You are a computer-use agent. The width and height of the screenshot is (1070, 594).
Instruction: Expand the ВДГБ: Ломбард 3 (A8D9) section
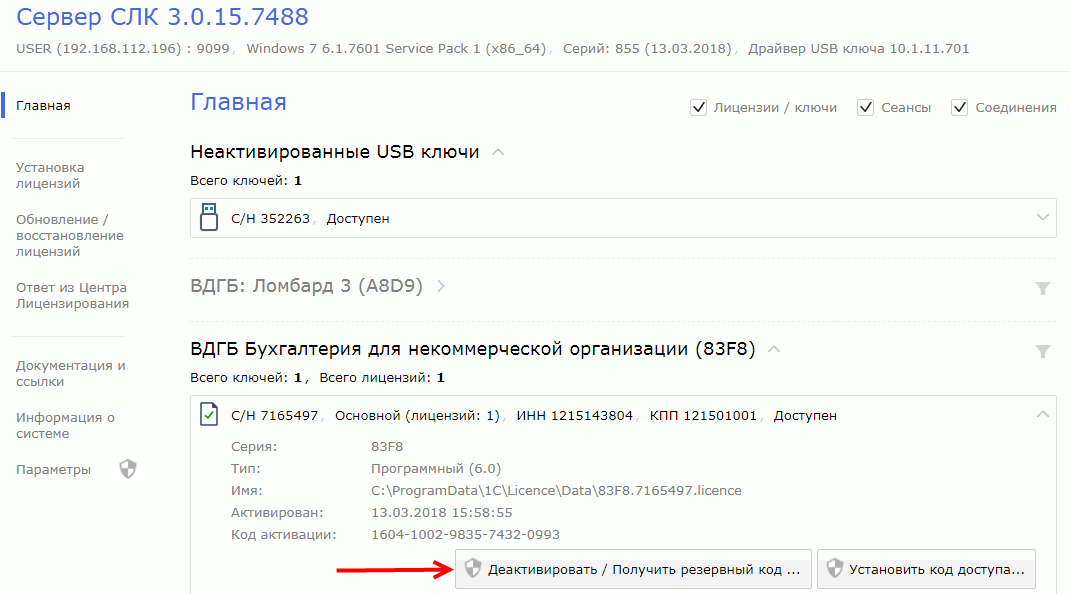point(441,286)
